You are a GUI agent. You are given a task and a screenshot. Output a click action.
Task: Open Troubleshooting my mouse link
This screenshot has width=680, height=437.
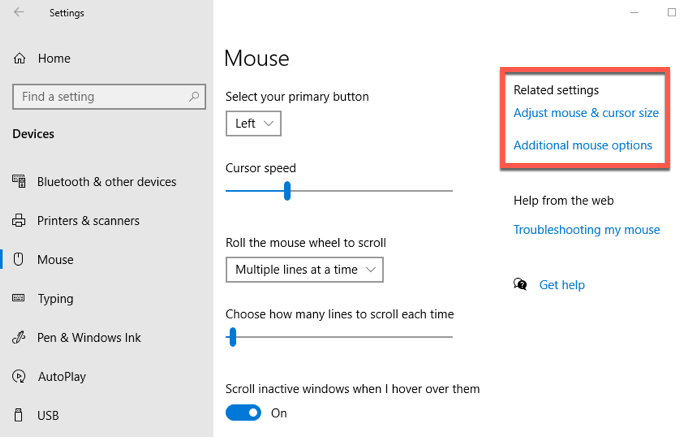(587, 230)
